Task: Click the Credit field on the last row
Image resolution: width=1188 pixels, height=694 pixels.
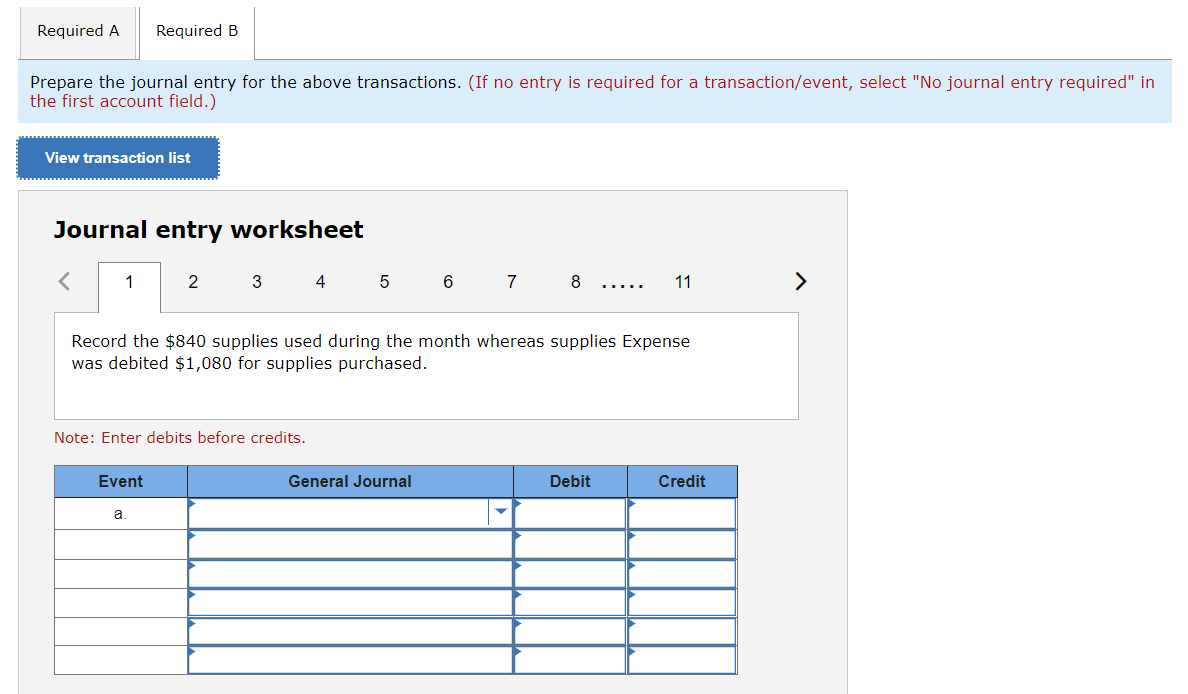Action: (683, 660)
